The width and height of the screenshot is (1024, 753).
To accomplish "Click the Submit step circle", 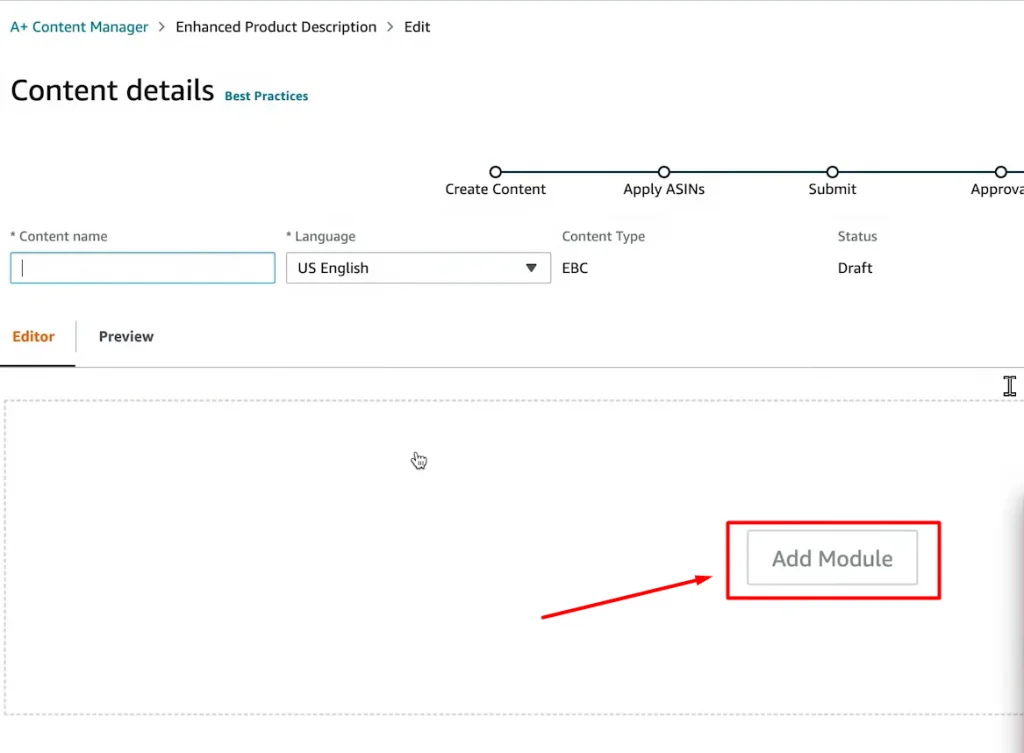I will (832, 172).
